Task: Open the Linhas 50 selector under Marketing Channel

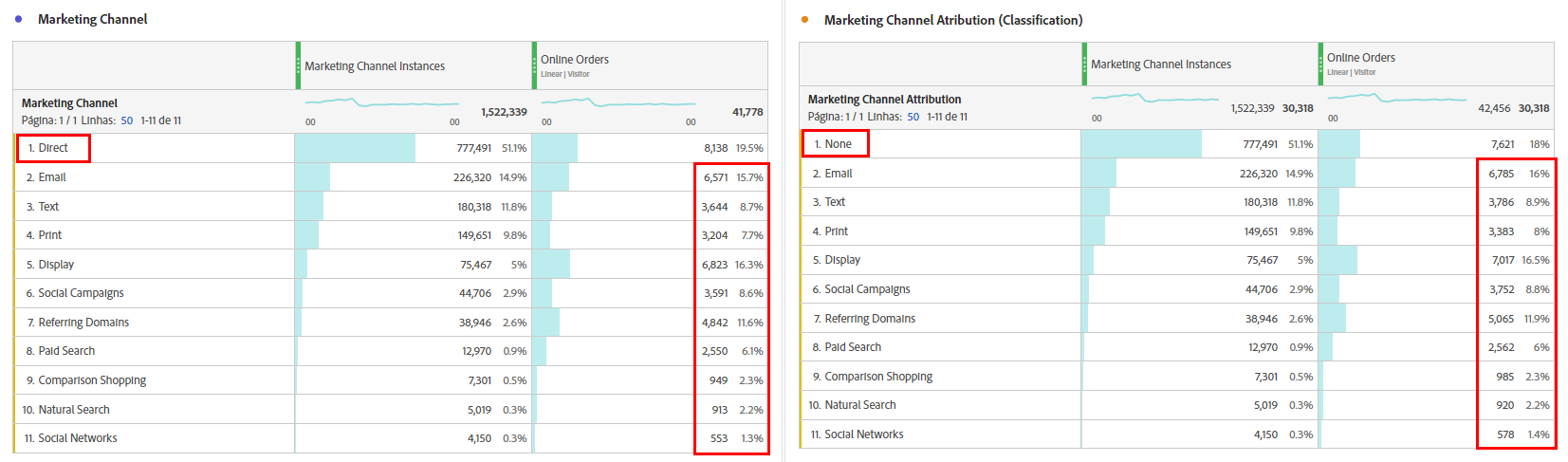Action: coord(126,120)
